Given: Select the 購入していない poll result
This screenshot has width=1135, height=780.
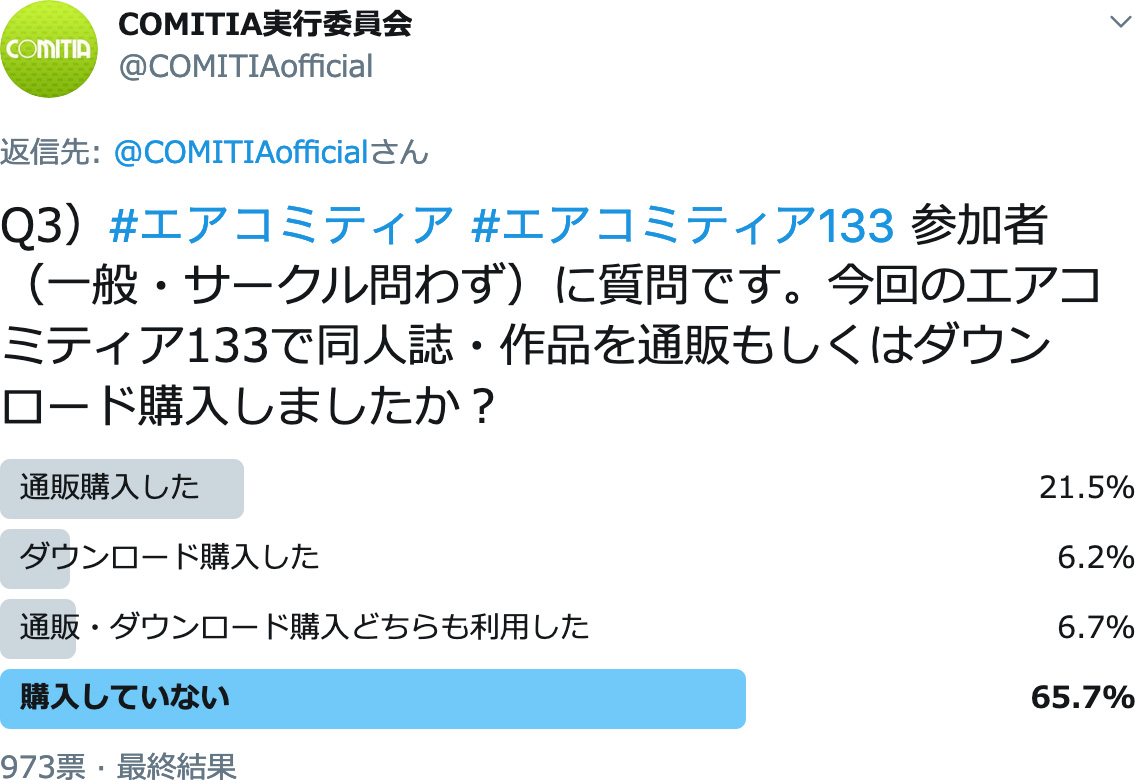Looking at the screenshot, I should [125, 697].
